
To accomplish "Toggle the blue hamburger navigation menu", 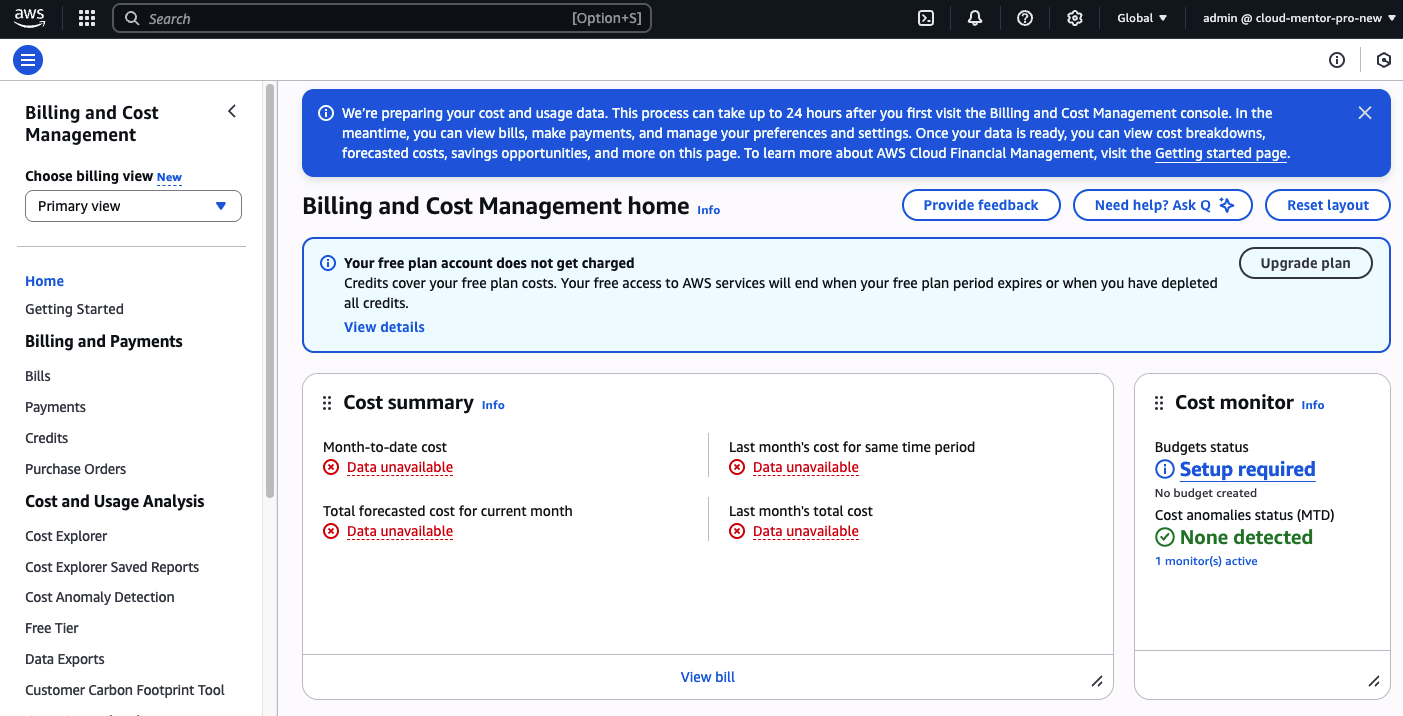I will 28,60.
